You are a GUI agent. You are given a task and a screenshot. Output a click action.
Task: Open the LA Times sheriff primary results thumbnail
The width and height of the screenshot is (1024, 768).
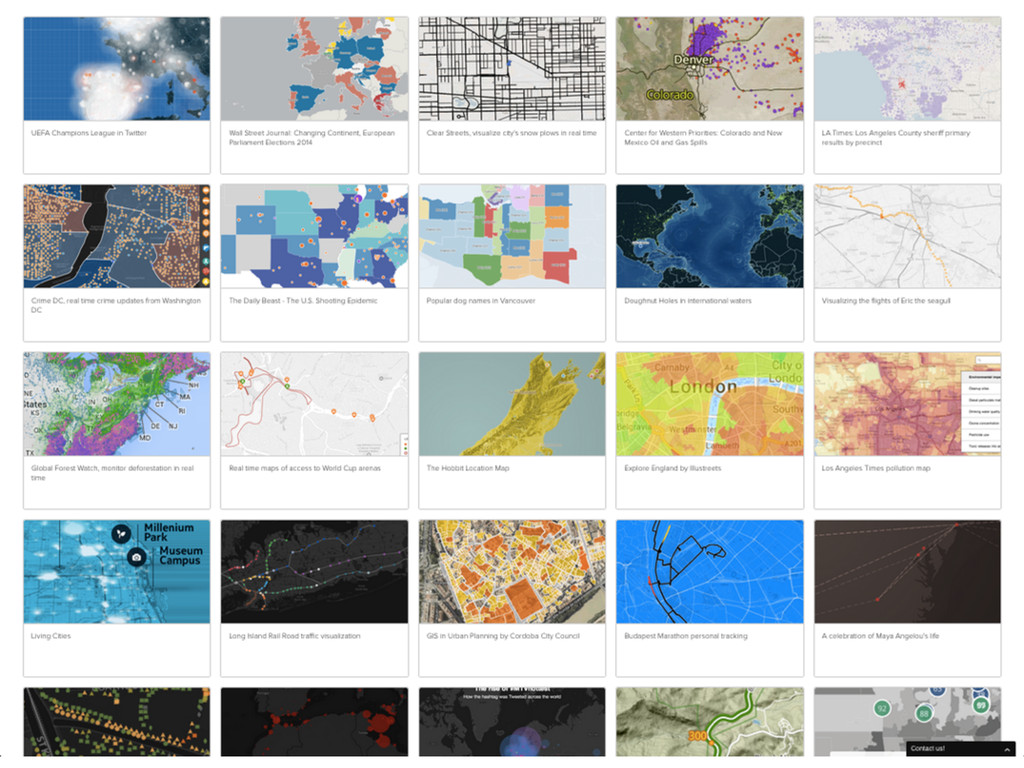tap(907, 69)
